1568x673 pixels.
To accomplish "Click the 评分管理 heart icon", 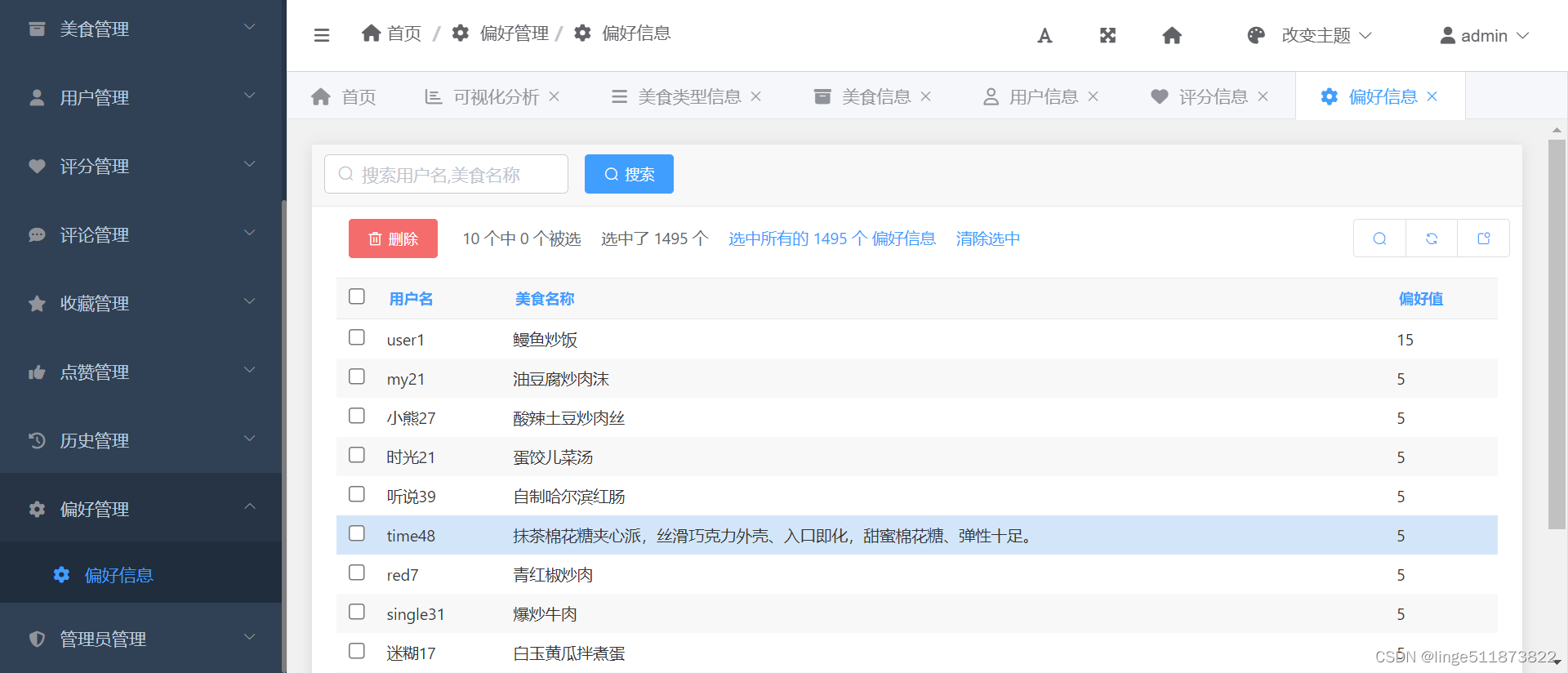I will 37,166.
